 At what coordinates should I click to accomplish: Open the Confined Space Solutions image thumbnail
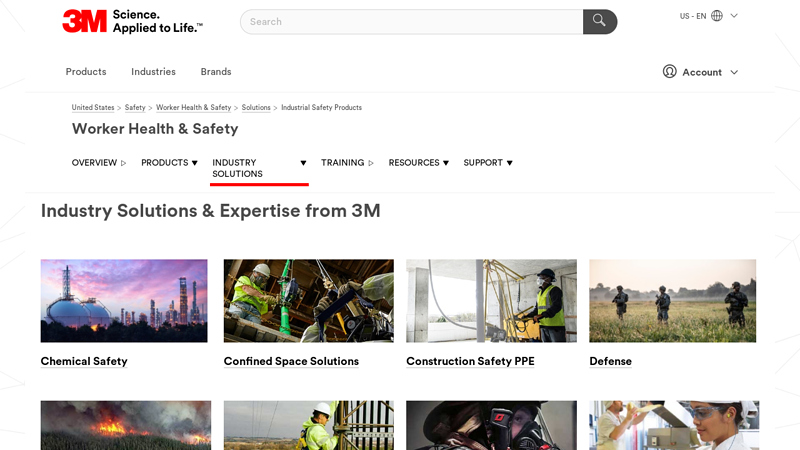pyautogui.click(x=309, y=301)
